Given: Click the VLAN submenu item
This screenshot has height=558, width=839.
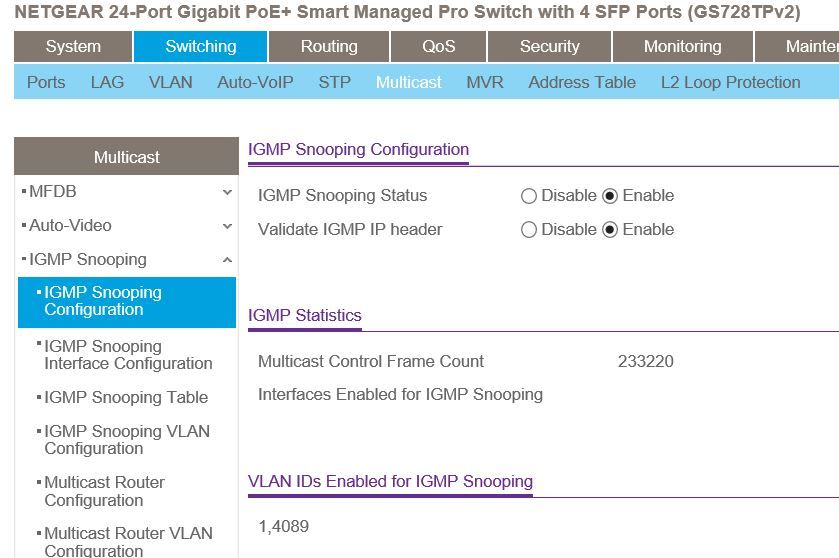Looking at the screenshot, I should tap(171, 82).
